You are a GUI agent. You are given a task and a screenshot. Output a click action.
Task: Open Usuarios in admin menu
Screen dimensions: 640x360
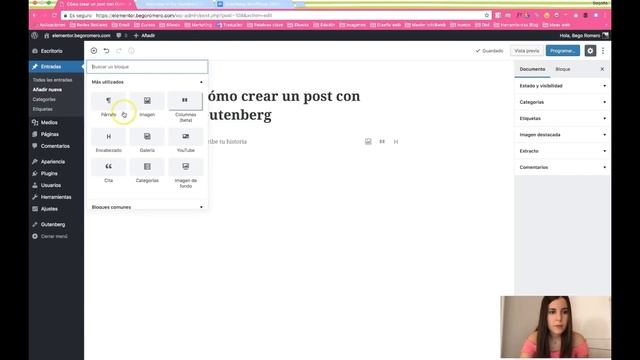pyautogui.click(x=56, y=185)
